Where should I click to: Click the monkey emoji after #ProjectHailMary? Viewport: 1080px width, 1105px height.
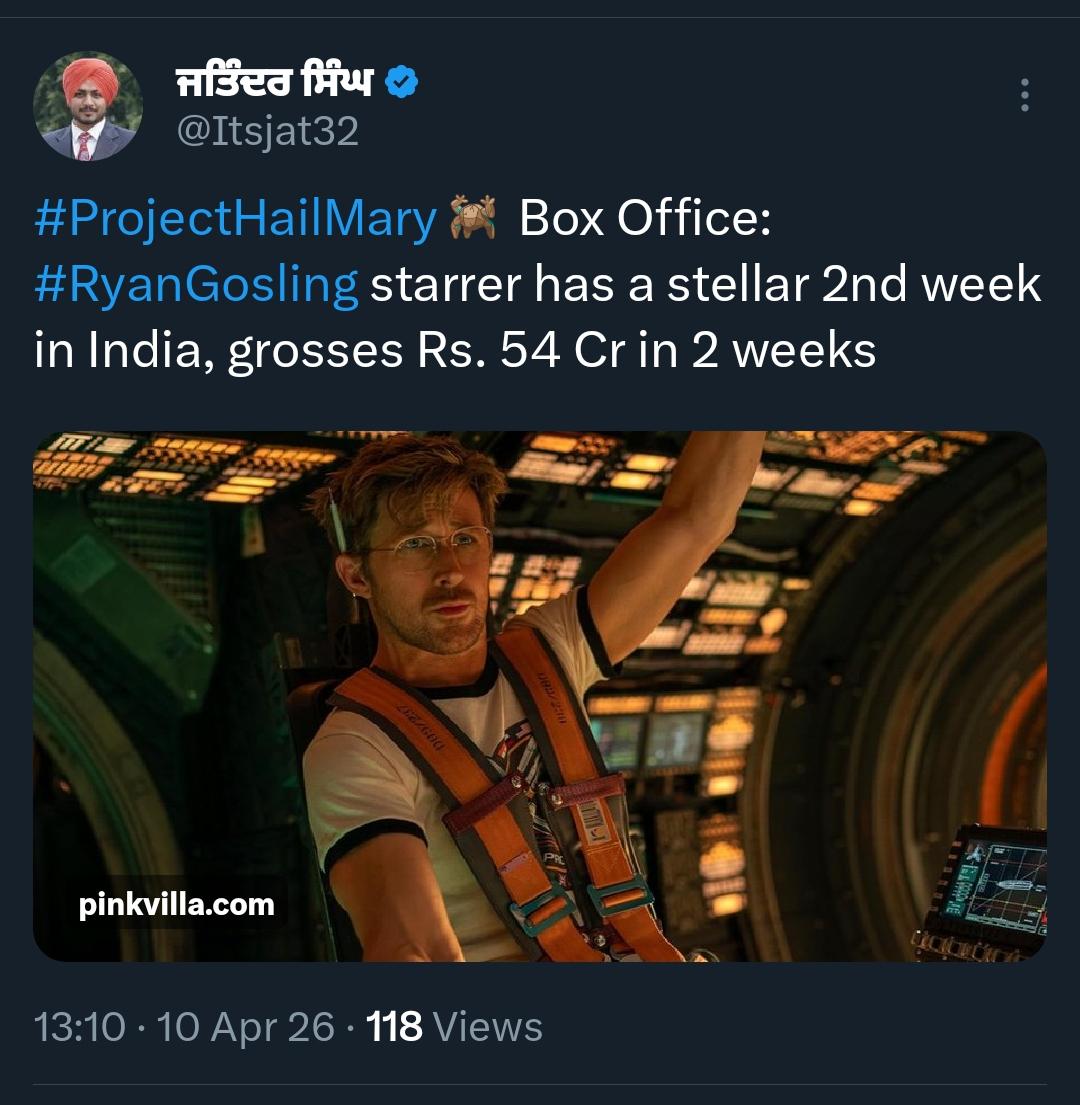point(474,220)
